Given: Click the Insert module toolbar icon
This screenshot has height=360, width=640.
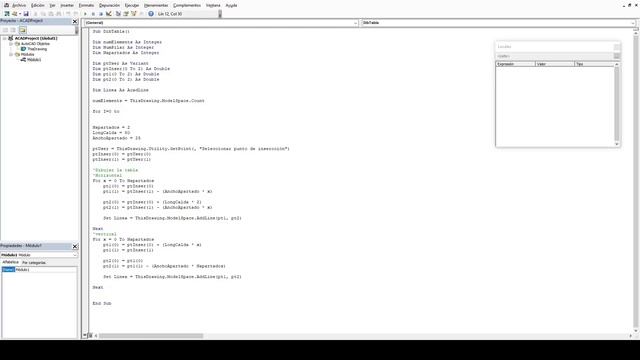Looking at the screenshot, I should [14, 14].
